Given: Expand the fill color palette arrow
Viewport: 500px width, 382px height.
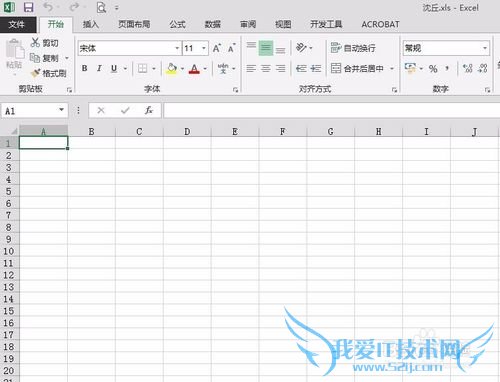Looking at the screenshot, I should [182, 69].
